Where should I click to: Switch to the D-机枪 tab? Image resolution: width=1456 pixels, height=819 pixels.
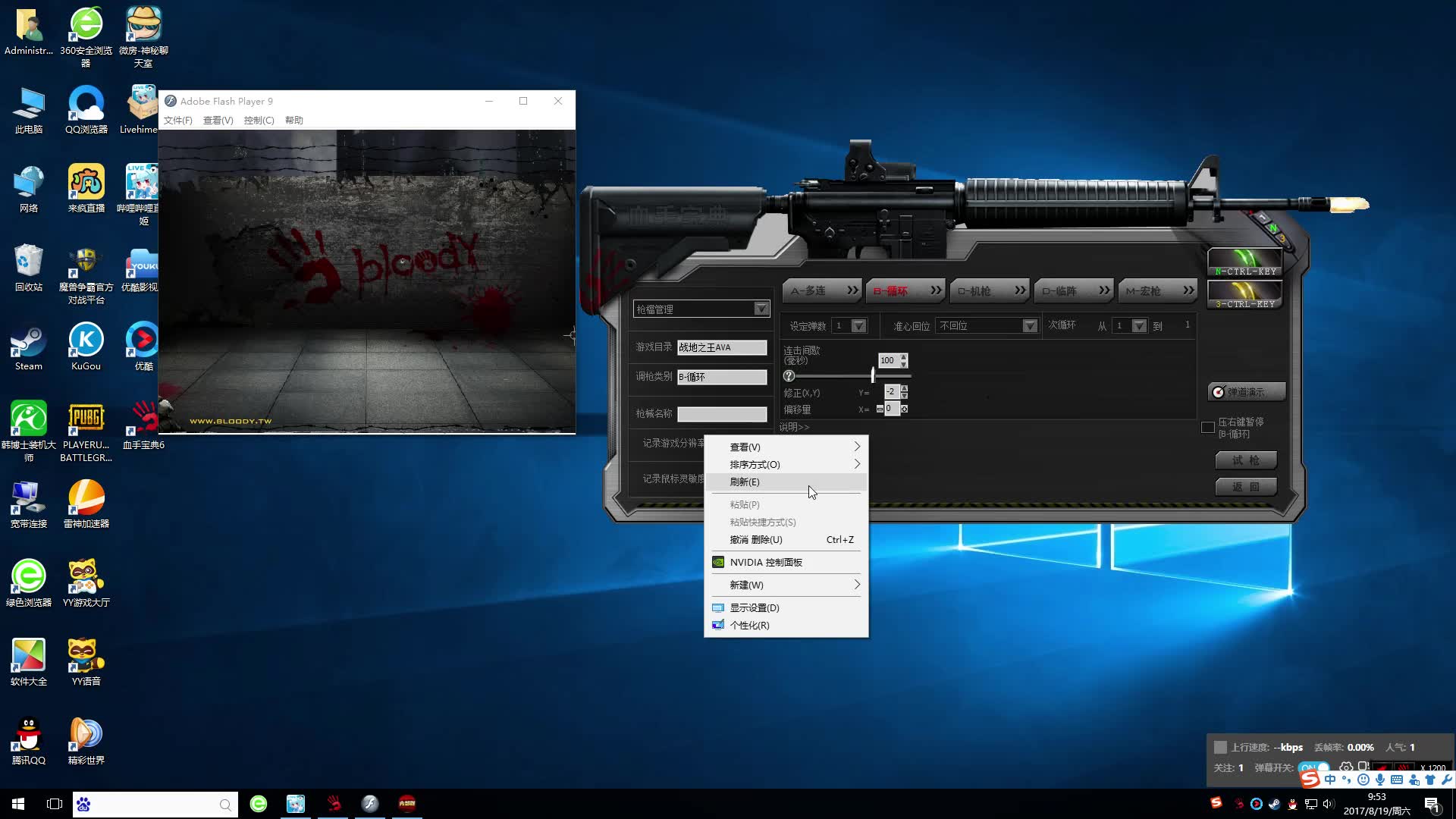990,290
